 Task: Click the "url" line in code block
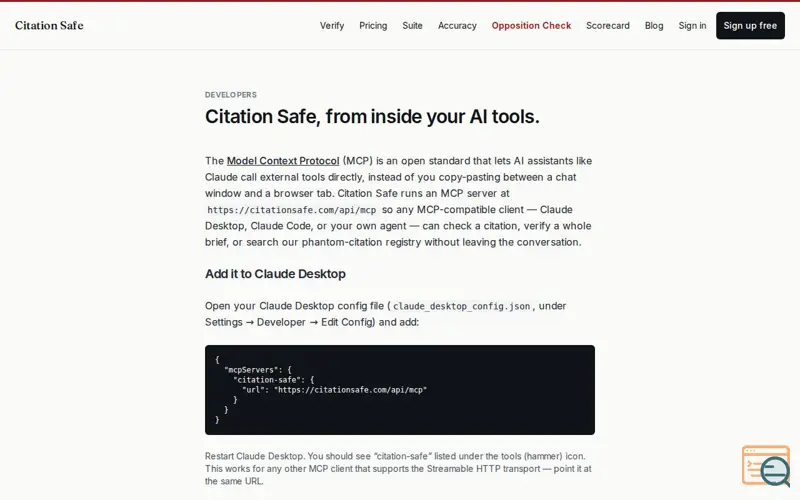pos(335,390)
